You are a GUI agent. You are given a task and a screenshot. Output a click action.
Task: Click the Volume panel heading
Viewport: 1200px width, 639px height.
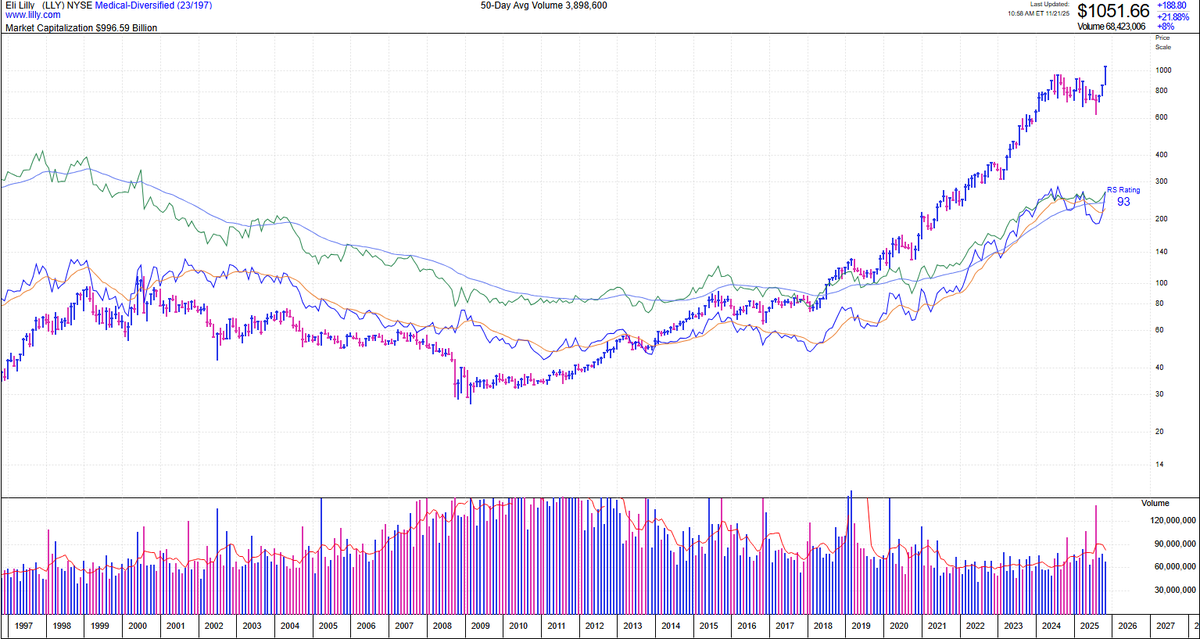1156,504
